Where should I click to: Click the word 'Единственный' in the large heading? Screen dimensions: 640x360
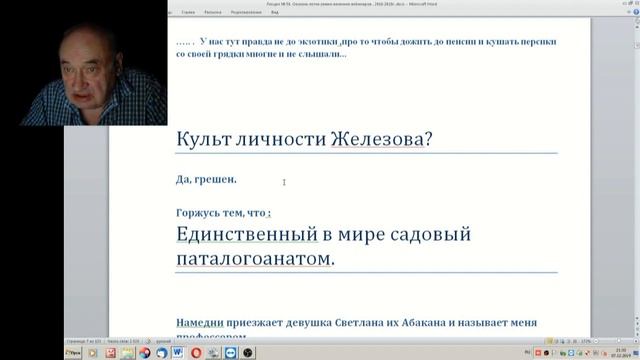[247, 234]
